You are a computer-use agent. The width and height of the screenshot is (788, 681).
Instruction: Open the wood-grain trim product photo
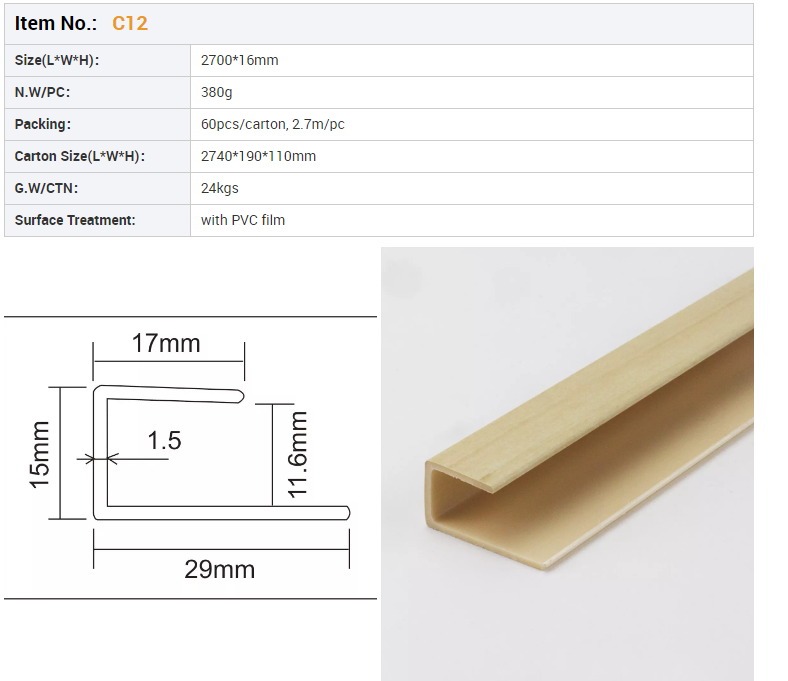[x=567, y=463]
